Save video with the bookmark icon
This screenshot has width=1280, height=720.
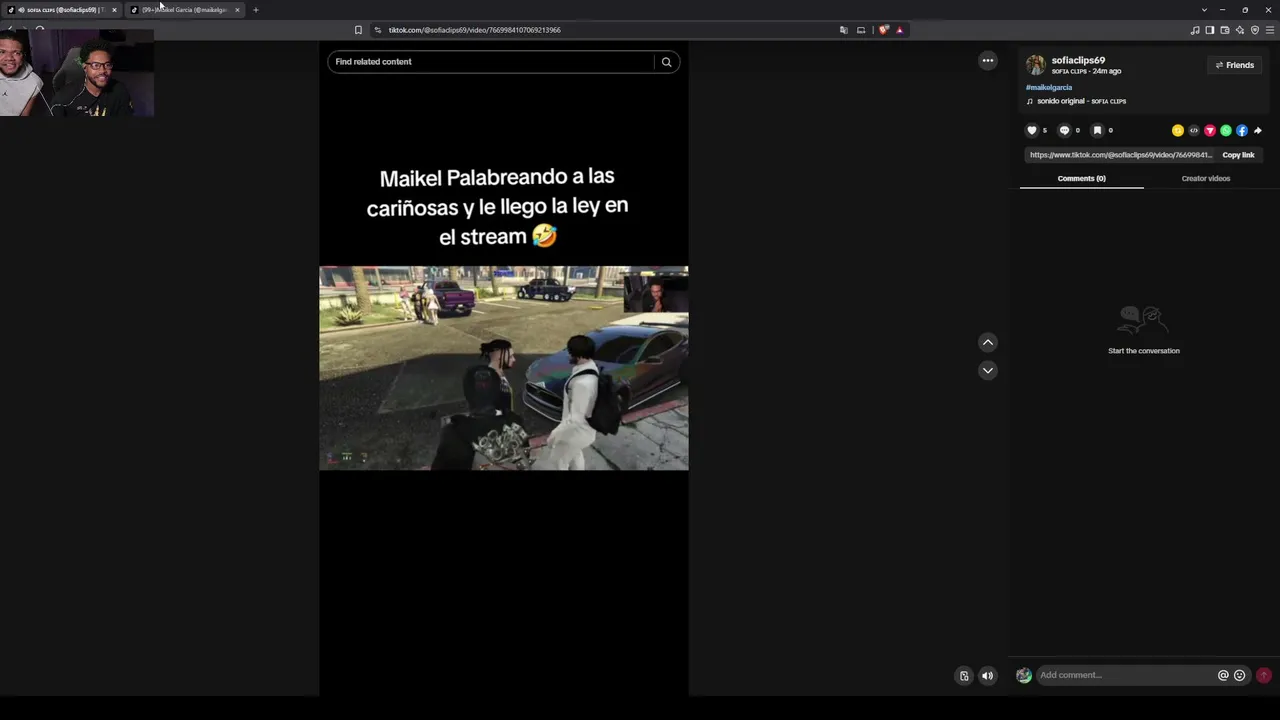coord(1097,130)
